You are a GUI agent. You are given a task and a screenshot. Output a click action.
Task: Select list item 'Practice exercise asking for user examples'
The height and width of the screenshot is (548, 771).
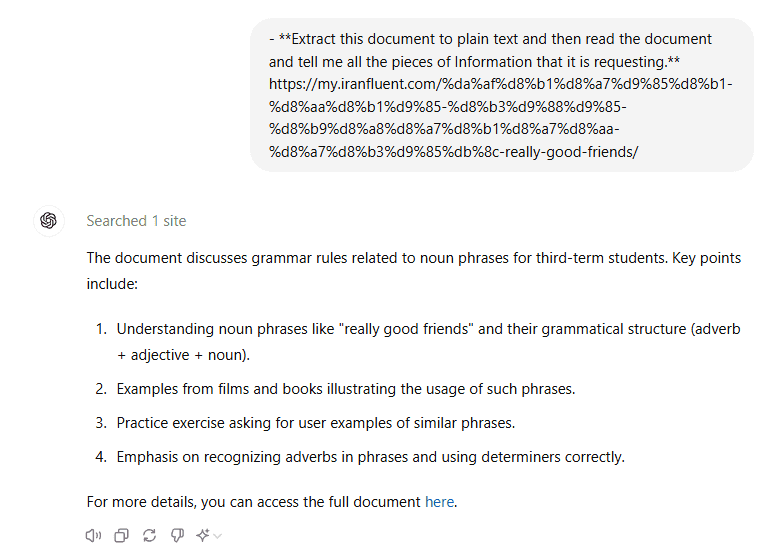316,423
